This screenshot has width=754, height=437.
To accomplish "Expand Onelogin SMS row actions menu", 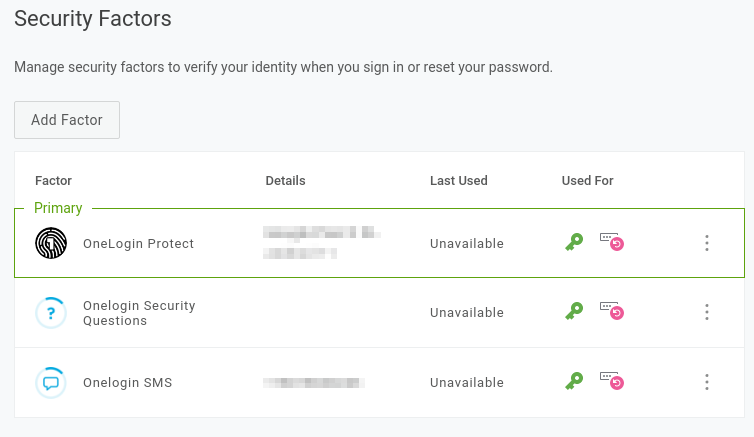I will 707,382.
